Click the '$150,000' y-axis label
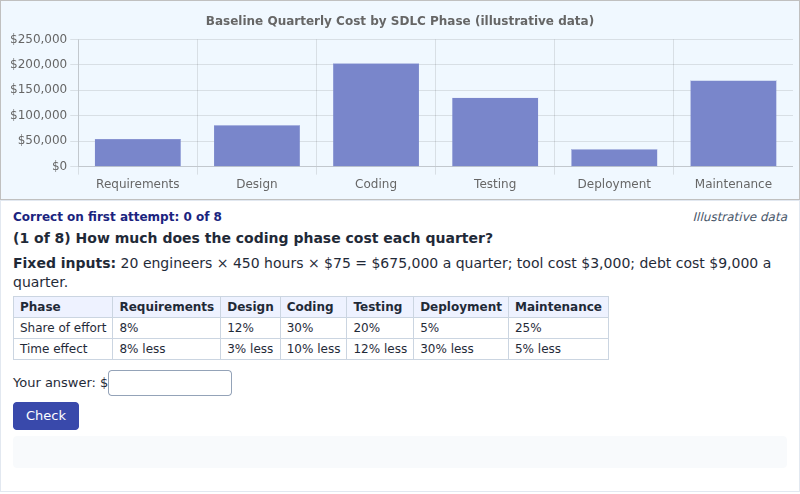This screenshot has height=494, width=800. 38,89
